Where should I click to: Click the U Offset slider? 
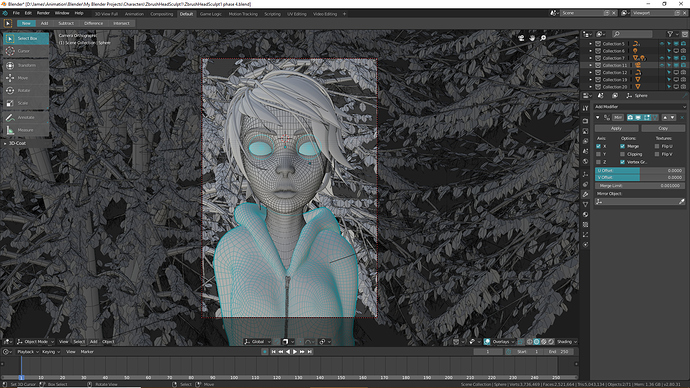[640, 170]
